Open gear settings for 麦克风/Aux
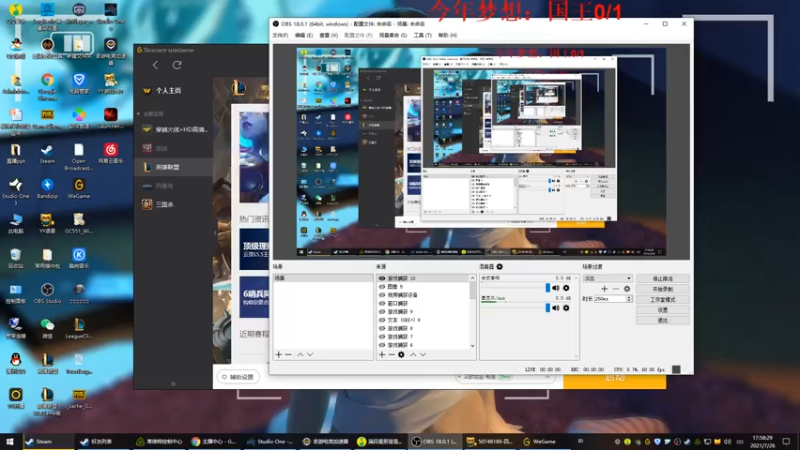This screenshot has width=800, height=450. [x=566, y=308]
